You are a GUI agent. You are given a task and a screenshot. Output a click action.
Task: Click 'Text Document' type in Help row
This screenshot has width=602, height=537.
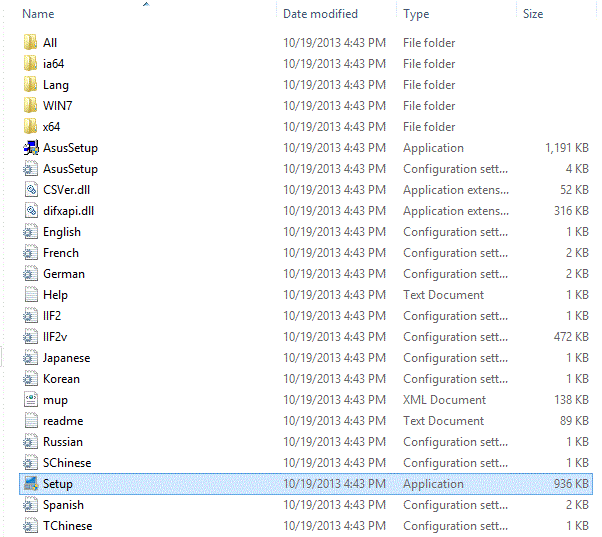click(x=443, y=295)
